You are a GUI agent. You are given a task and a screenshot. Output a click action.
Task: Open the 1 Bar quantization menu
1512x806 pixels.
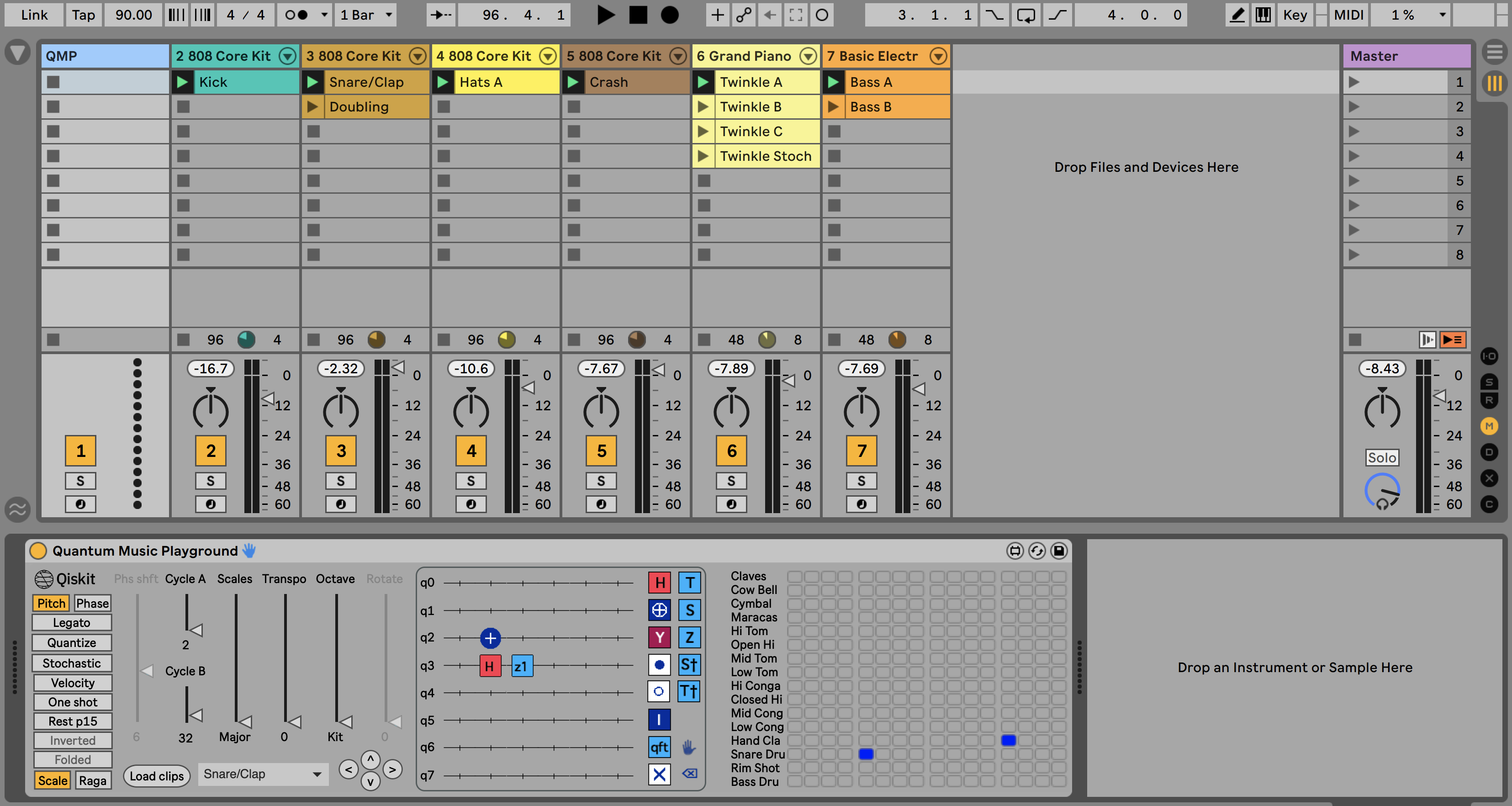366,15
